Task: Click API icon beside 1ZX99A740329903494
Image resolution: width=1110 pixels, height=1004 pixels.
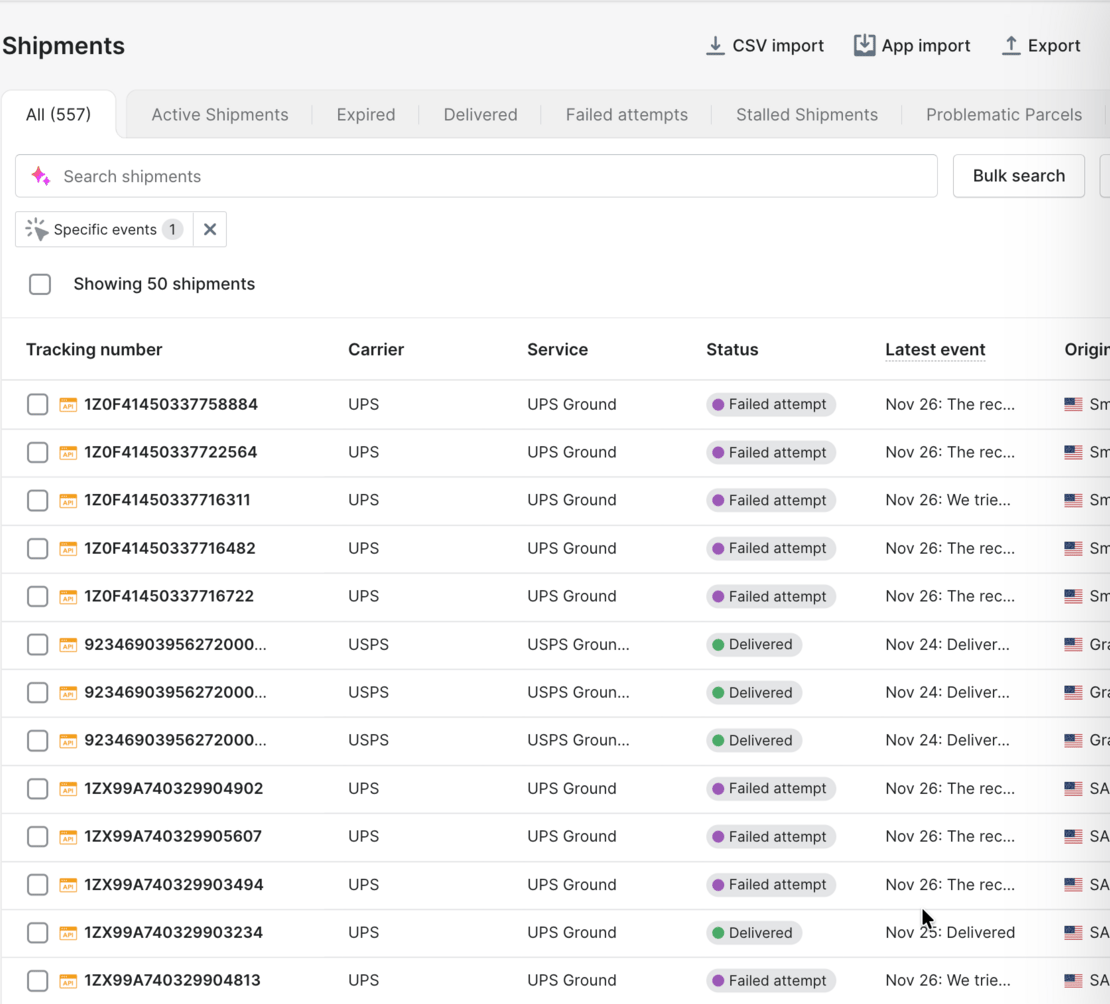Action: (x=68, y=885)
